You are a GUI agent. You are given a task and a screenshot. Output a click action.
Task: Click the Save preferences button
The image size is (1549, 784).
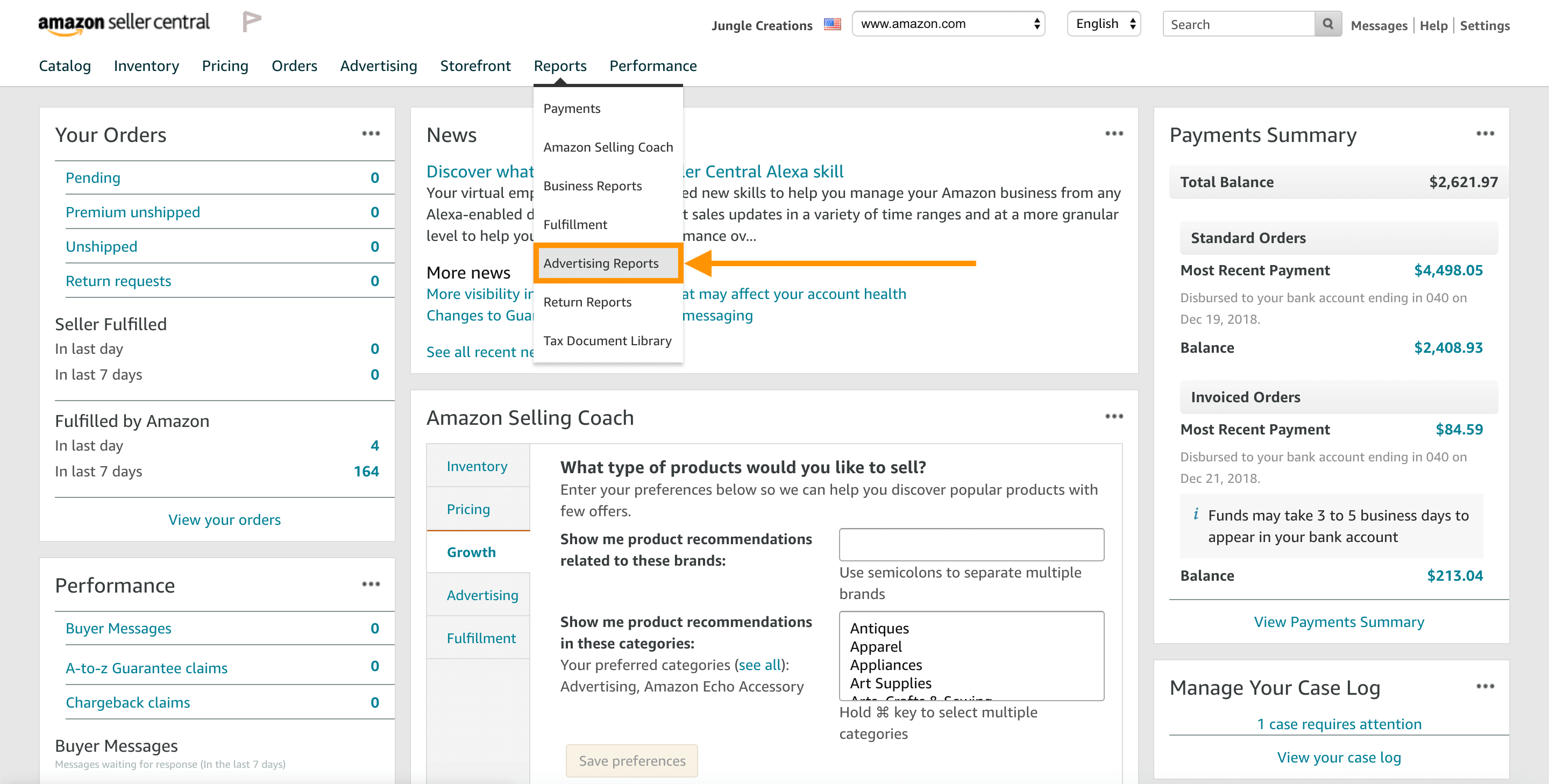click(631, 760)
